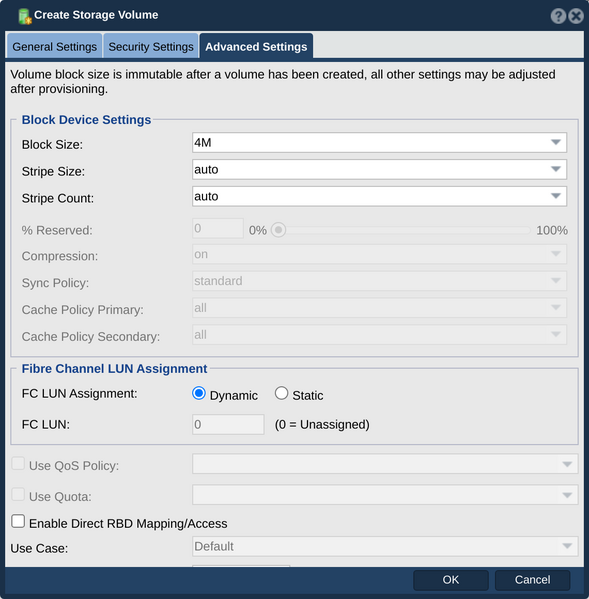This screenshot has width=589, height=599.
Task: Open the Block Size dropdown
Action: click(x=379, y=142)
